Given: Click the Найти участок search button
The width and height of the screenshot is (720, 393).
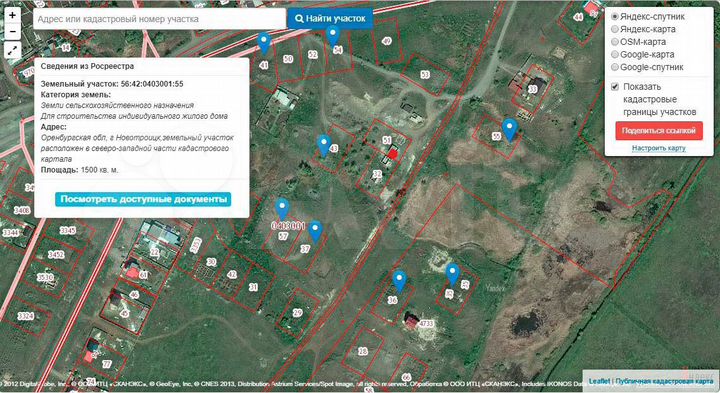Looking at the screenshot, I should [330, 19].
